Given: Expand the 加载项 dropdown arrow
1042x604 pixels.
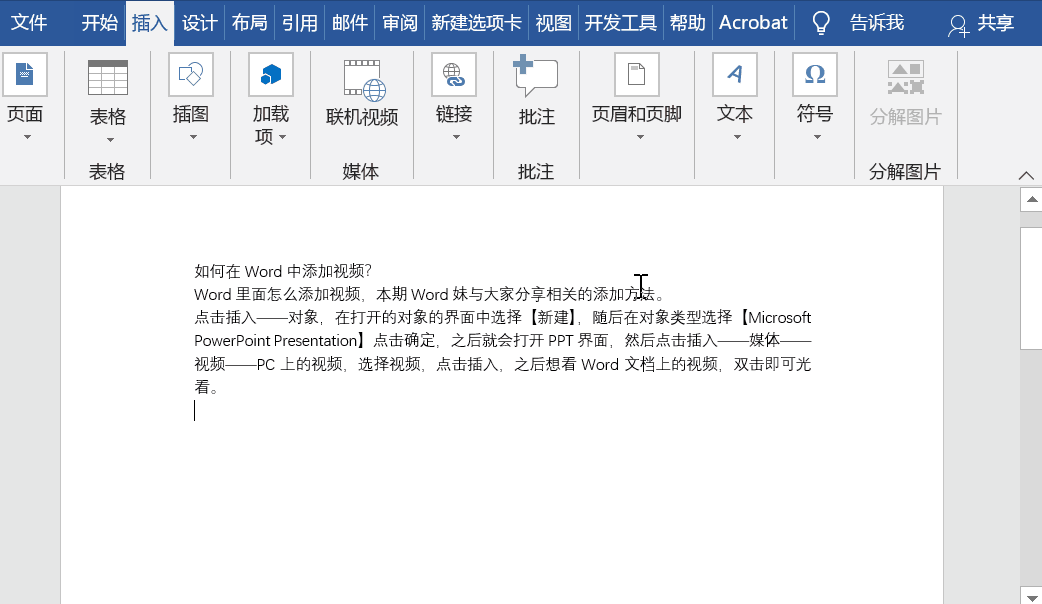Looking at the screenshot, I should 283,137.
